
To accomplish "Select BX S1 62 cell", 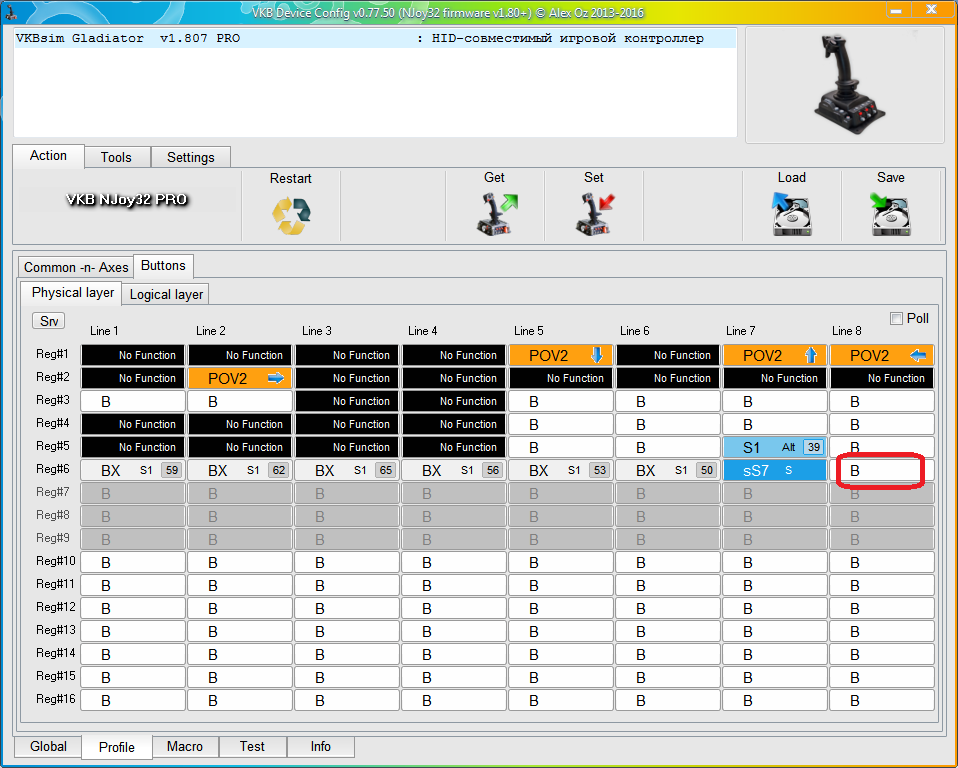I will tap(240, 470).
